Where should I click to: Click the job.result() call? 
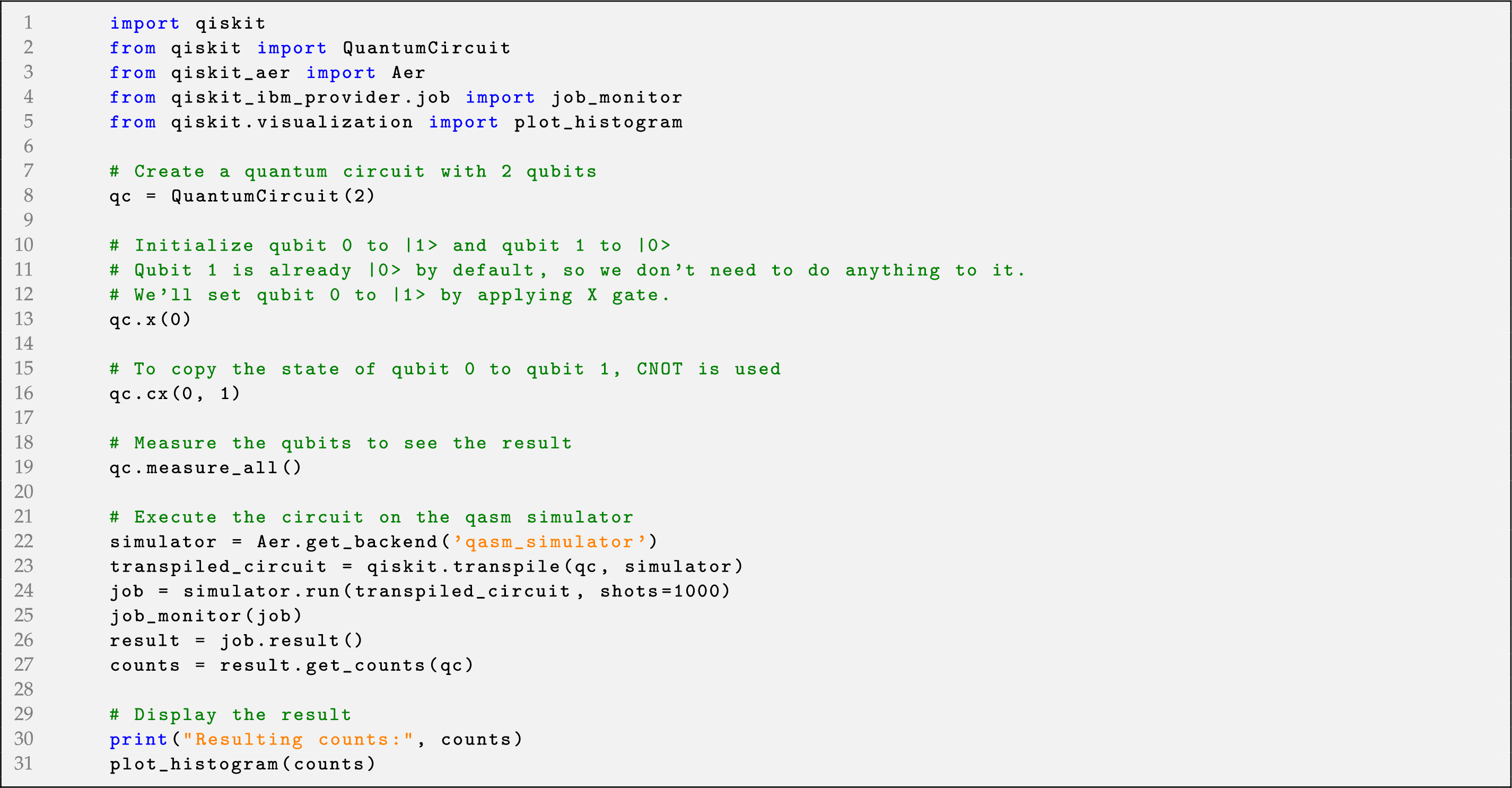(291, 640)
